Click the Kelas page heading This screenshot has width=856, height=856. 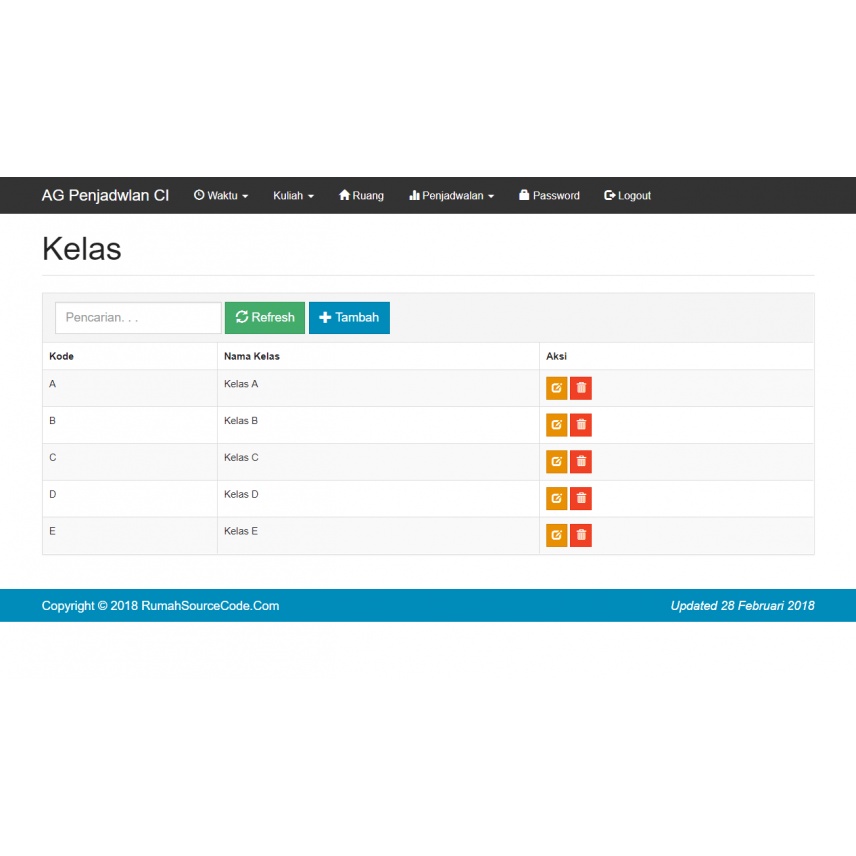point(82,249)
